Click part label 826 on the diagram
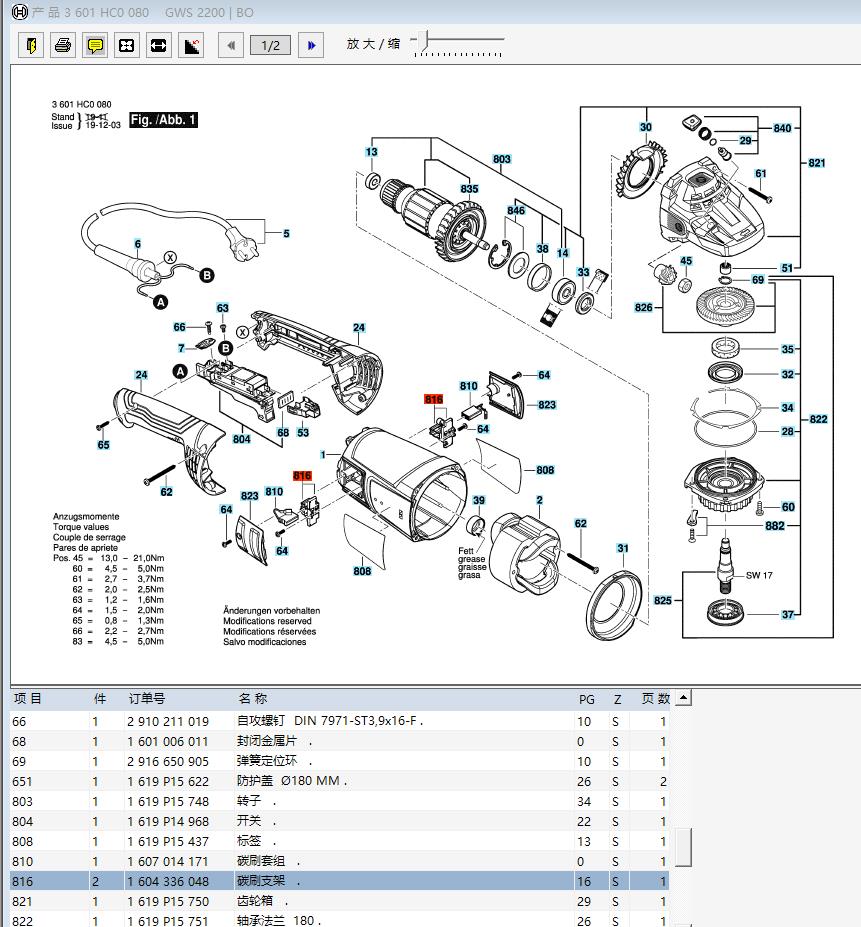861x927 pixels. (x=643, y=307)
